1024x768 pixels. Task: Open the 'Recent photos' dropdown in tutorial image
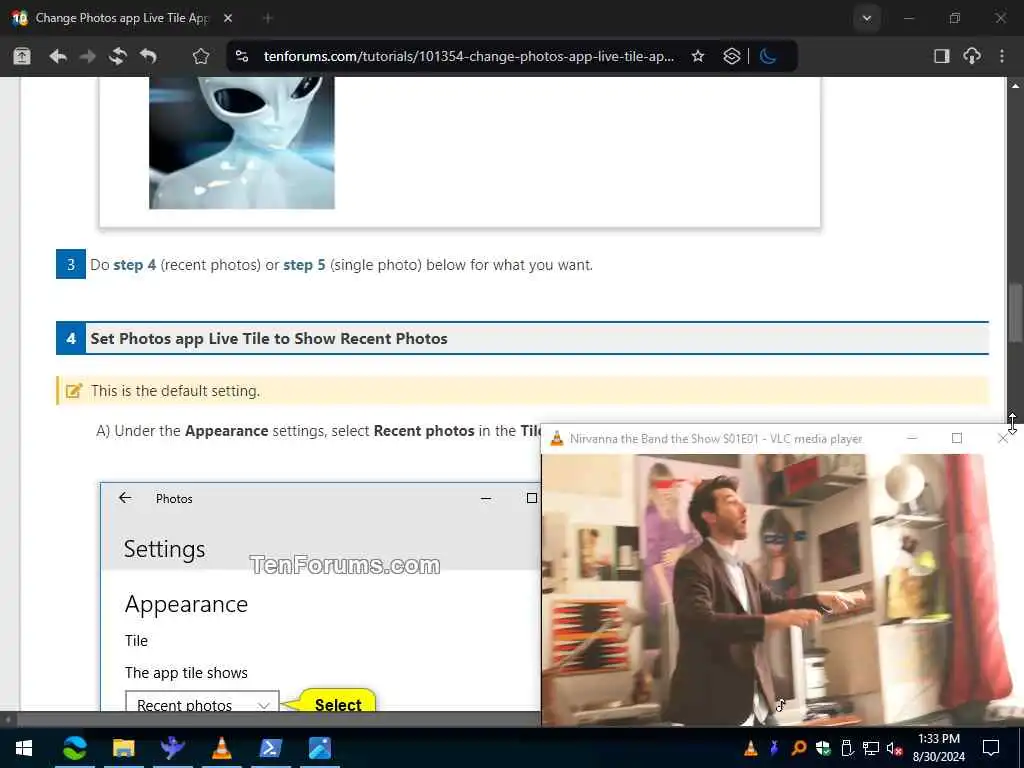[202, 701]
